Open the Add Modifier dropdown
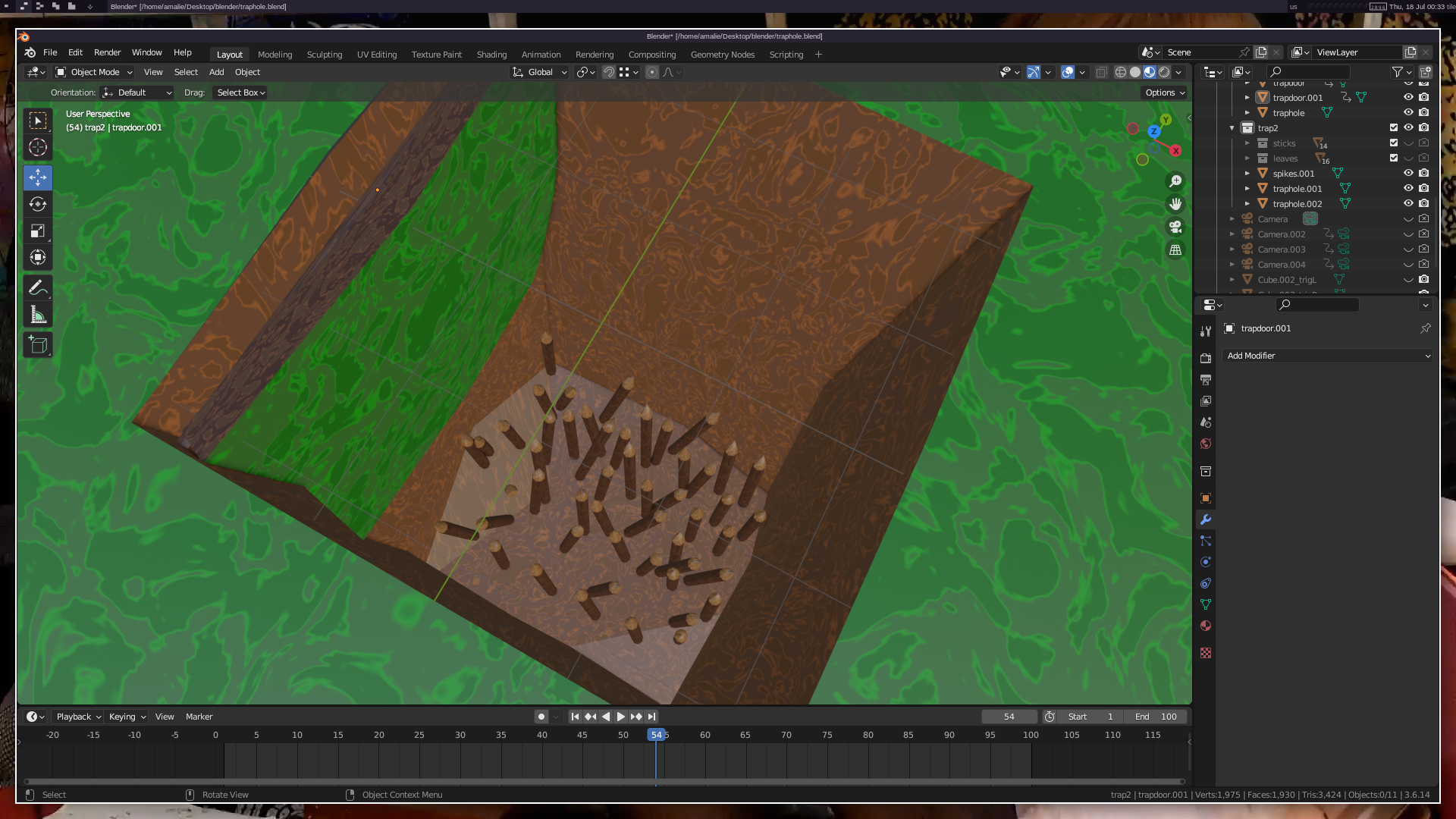1456x819 pixels. click(x=1327, y=356)
